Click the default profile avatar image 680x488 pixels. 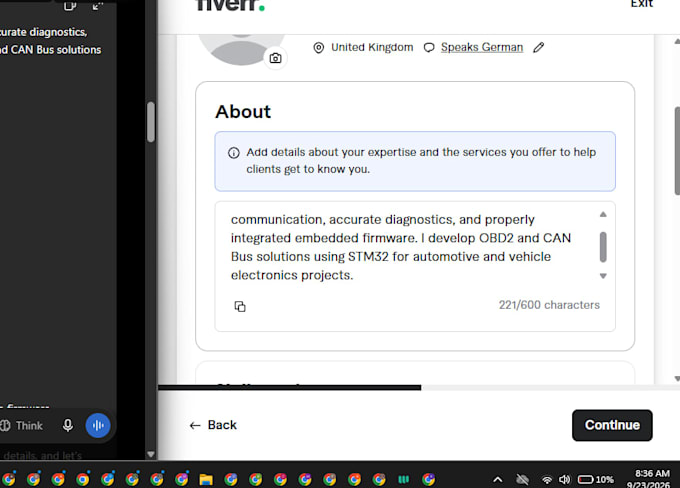point(241,49)
